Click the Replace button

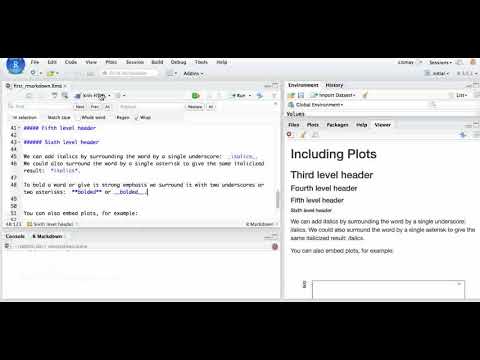coord(195,107)
